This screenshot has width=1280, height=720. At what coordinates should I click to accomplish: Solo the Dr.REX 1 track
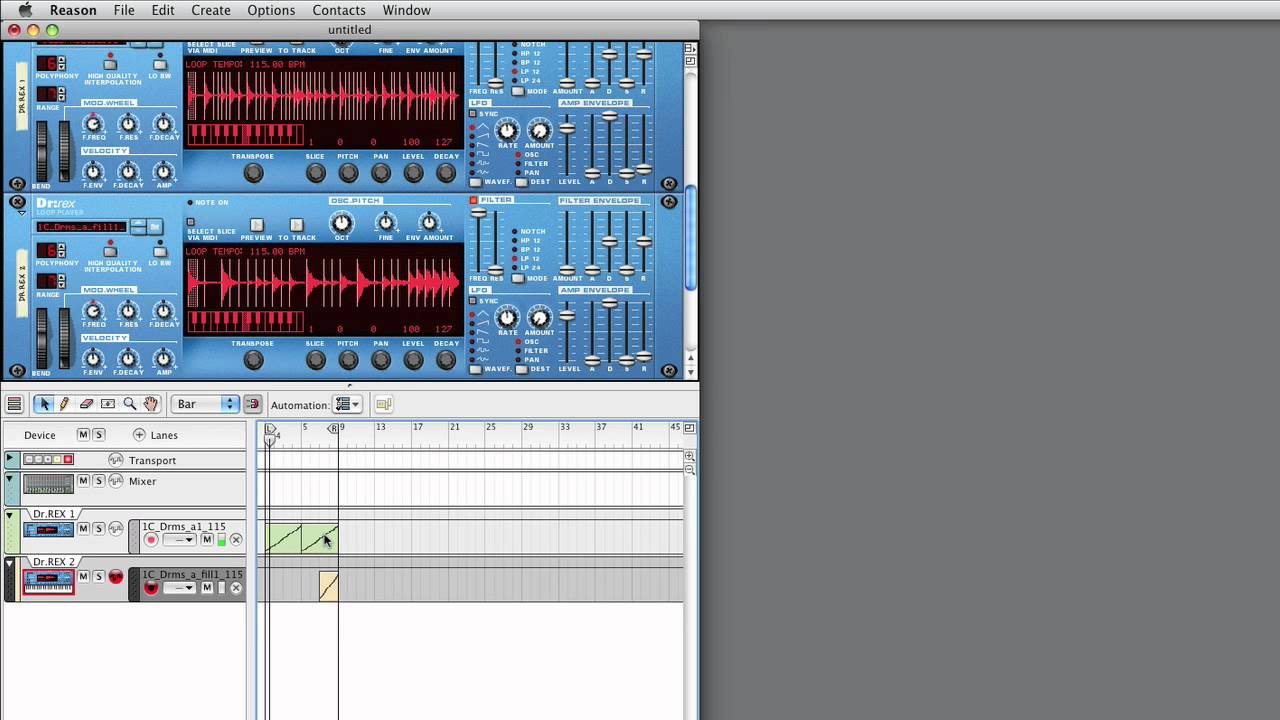[99, 528]
